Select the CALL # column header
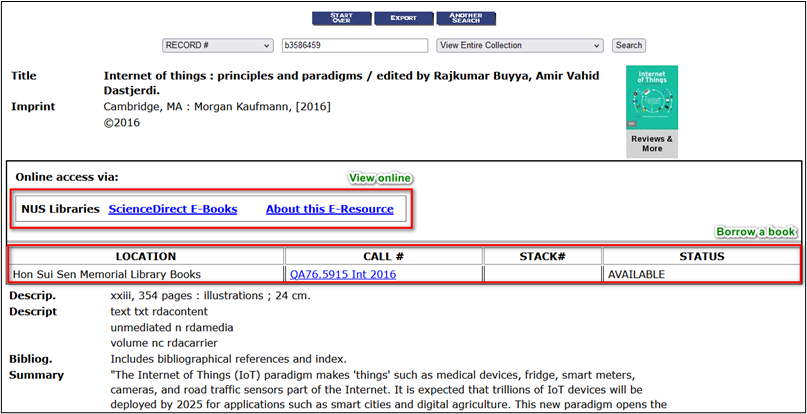The width and height of the screenshot is (807, 414). tap(383, 257)
